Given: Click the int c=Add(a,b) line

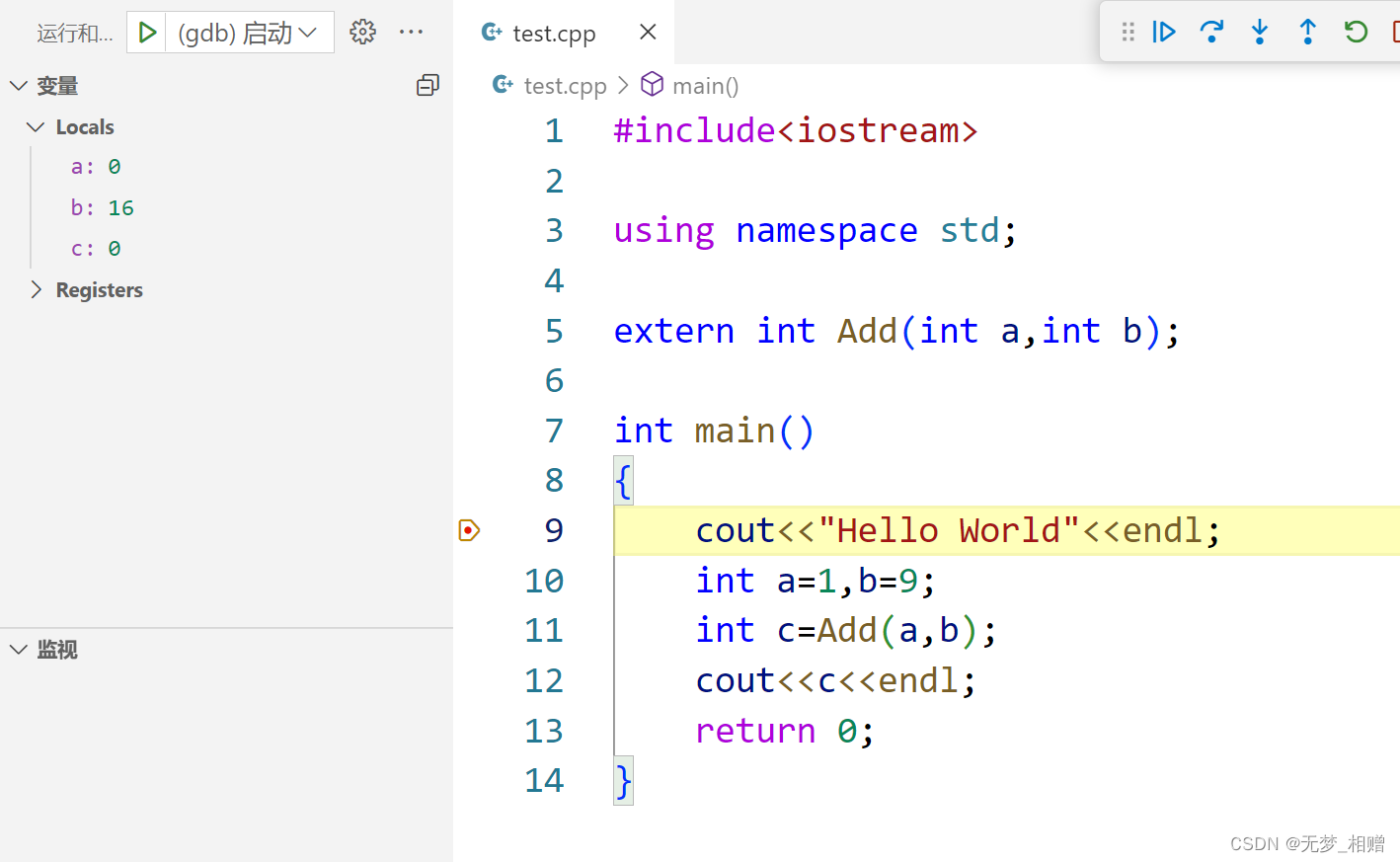Looking at the screenshot, I should point(846,630).
